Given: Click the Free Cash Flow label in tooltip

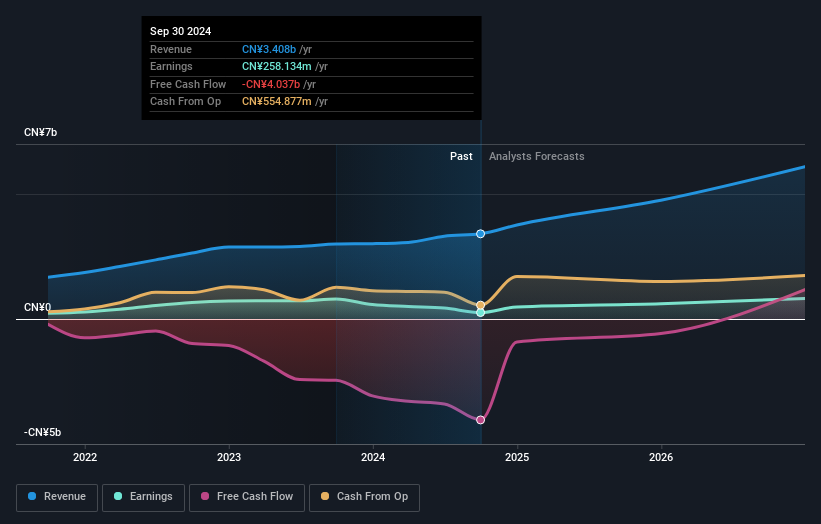Looking at the screenshot, I should pos(188,84).
